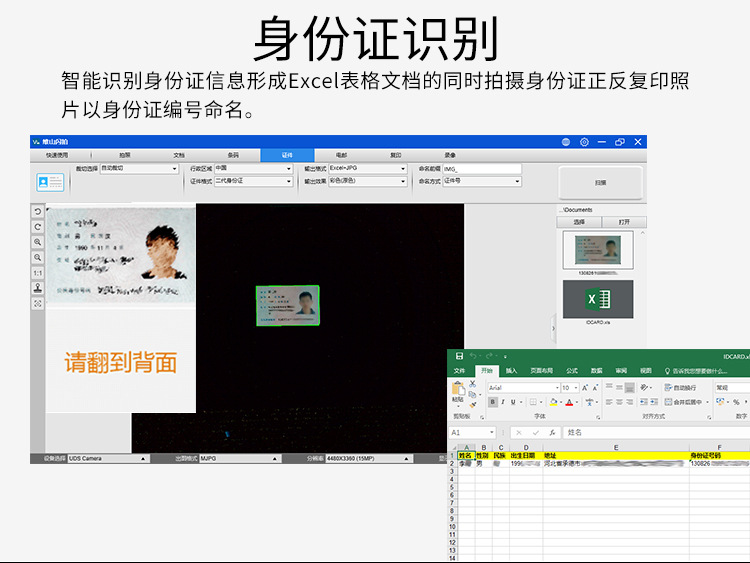Image resolution: width=750 pixels, height=563 pixels.
Task: Open the Excel 文件 tab
Action: pyautogui.click(x=459, y=371)
